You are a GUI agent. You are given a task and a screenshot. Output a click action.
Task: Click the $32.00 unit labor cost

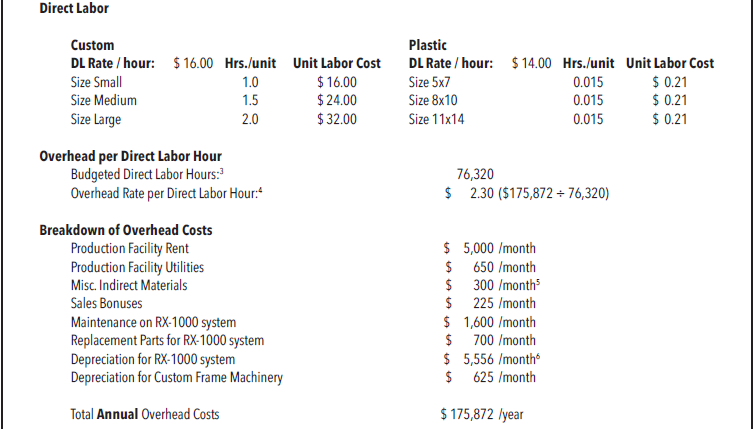336,120
